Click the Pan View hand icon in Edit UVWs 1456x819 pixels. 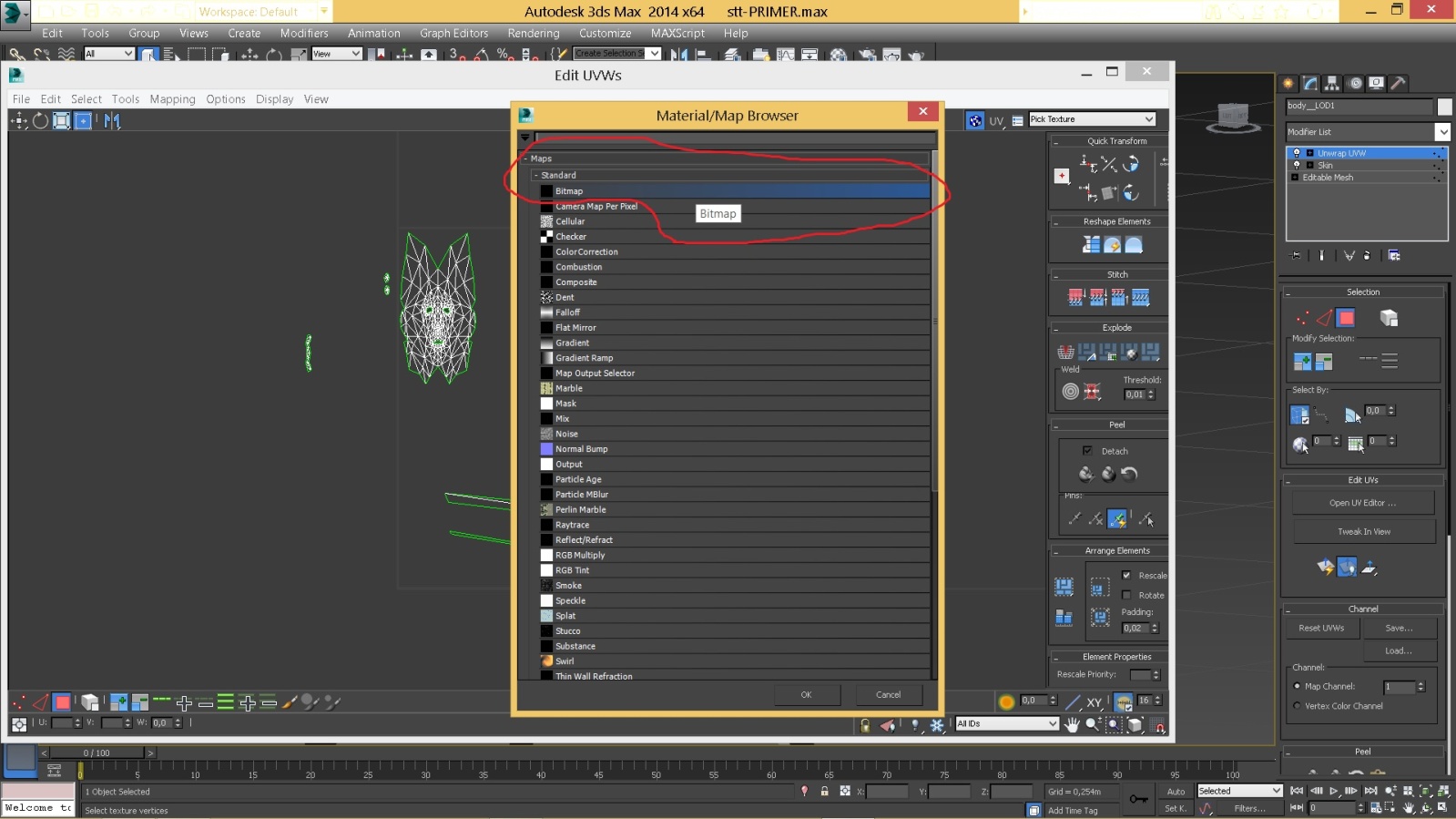(1073, 725)
